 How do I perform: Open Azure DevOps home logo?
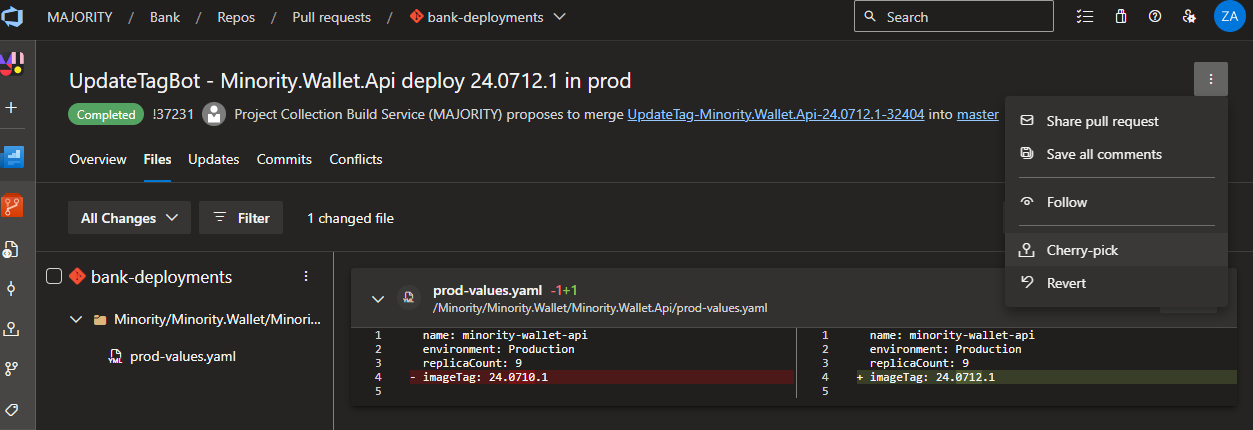click(x=14, y=17)
